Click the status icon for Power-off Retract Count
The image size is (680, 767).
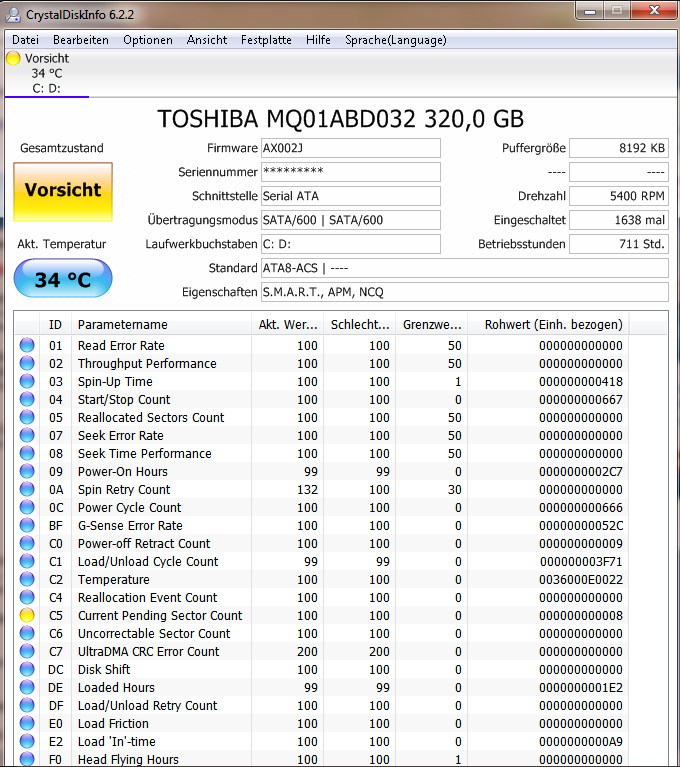27,543
